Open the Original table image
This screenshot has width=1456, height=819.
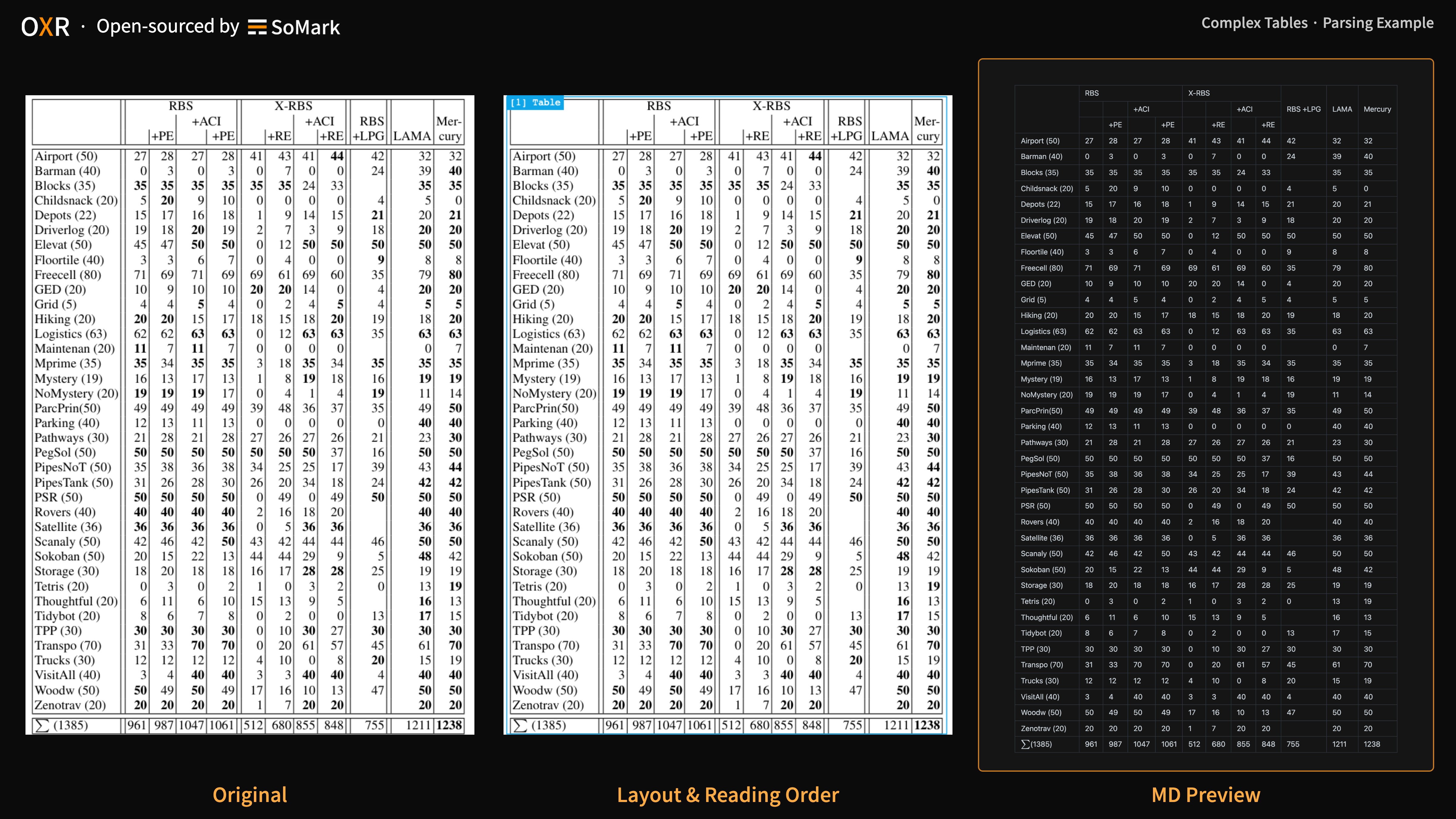coord(250,415)
